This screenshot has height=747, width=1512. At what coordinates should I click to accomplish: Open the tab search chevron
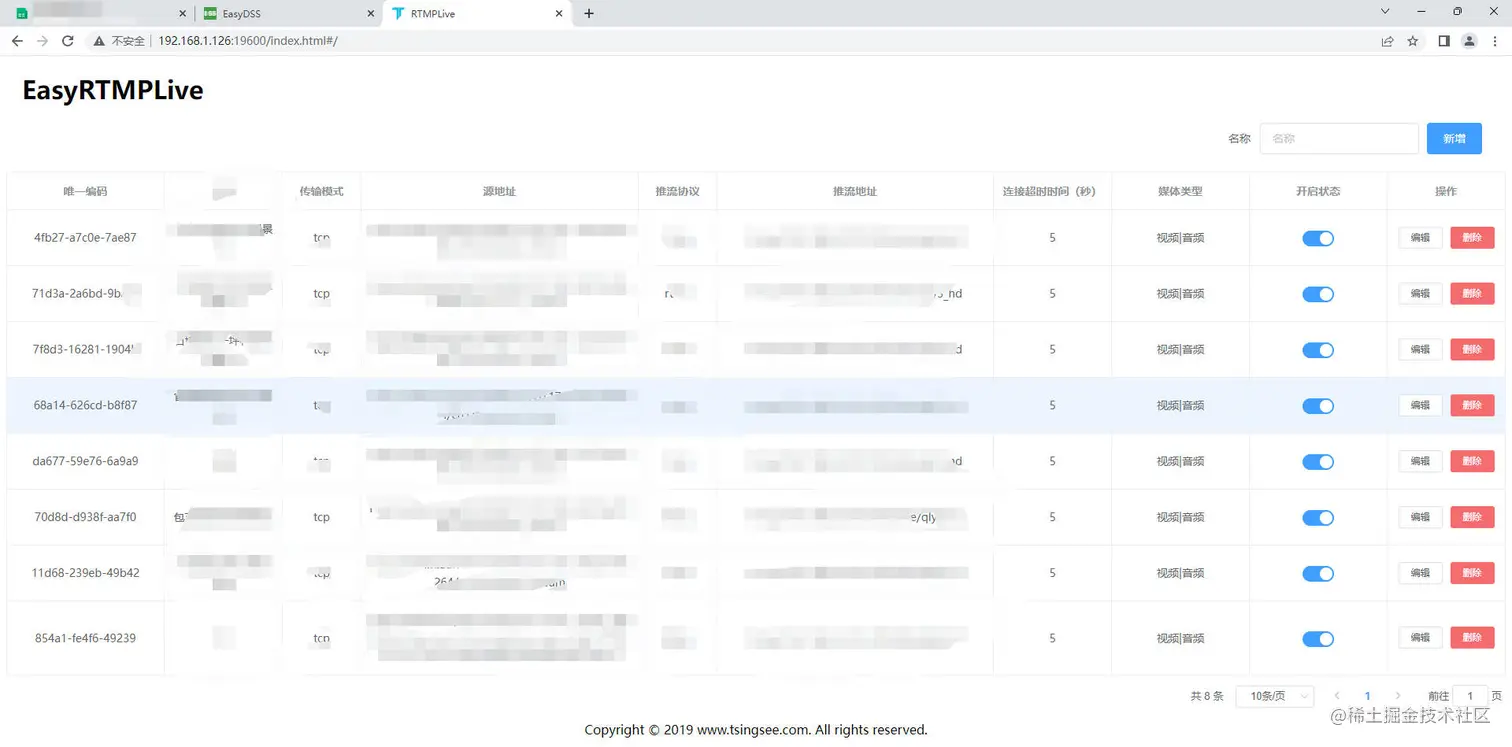coord(1385,12)
